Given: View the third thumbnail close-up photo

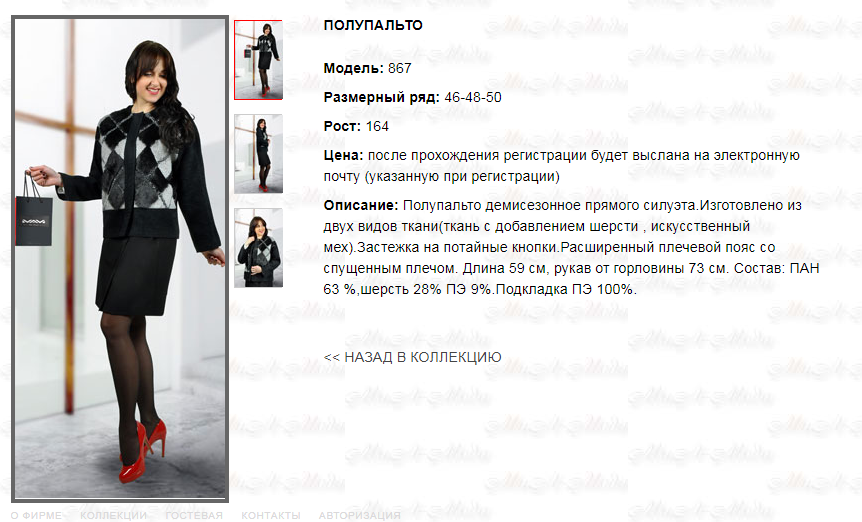Looking at the screenshot, I should pyautogui.click(x=258, y=248).
